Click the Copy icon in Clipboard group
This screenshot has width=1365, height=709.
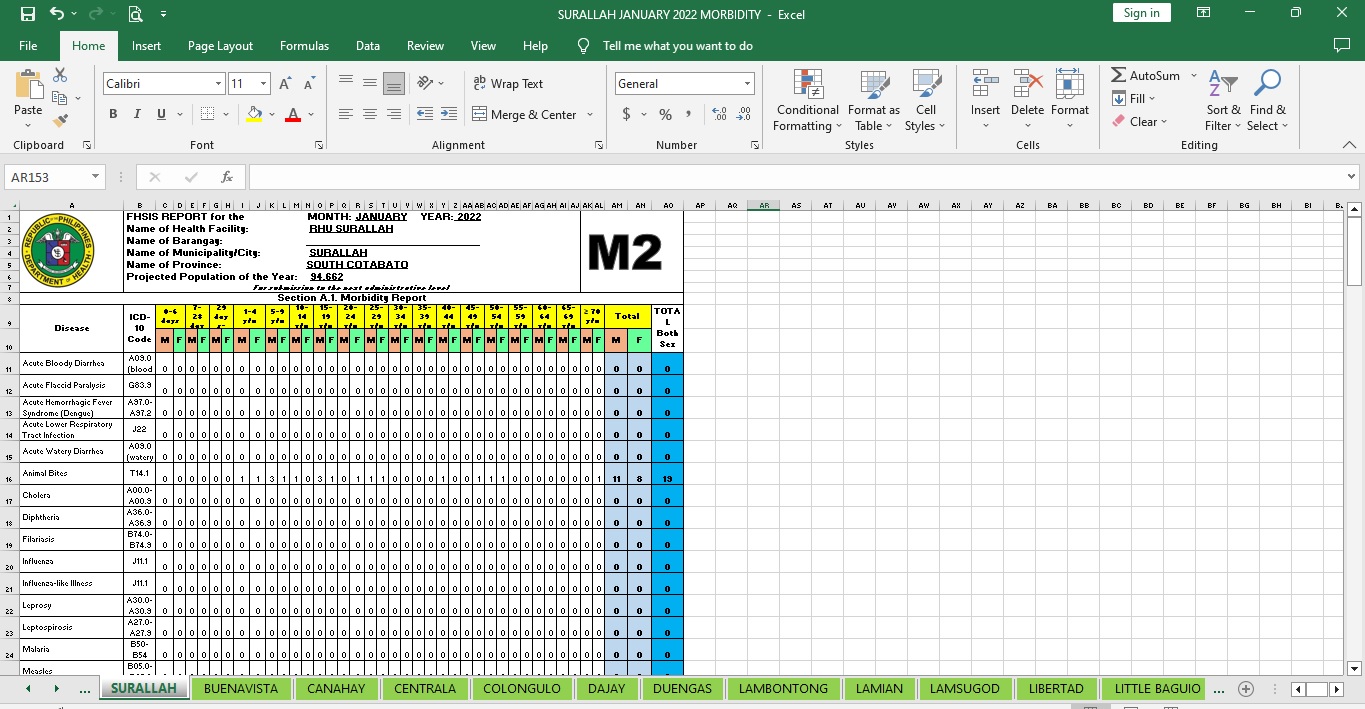point(60,98)
